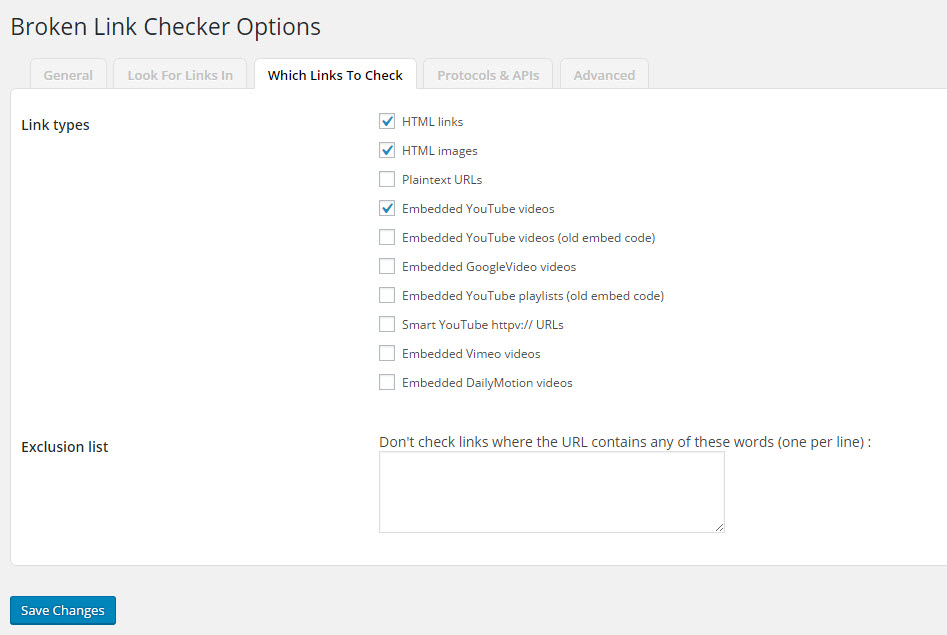The height and width of the screenshot is (635, 947).
Task: Check Embedded YouTube playlists (old embed code)
Action: pyautogui.click(x=387, y=295)
